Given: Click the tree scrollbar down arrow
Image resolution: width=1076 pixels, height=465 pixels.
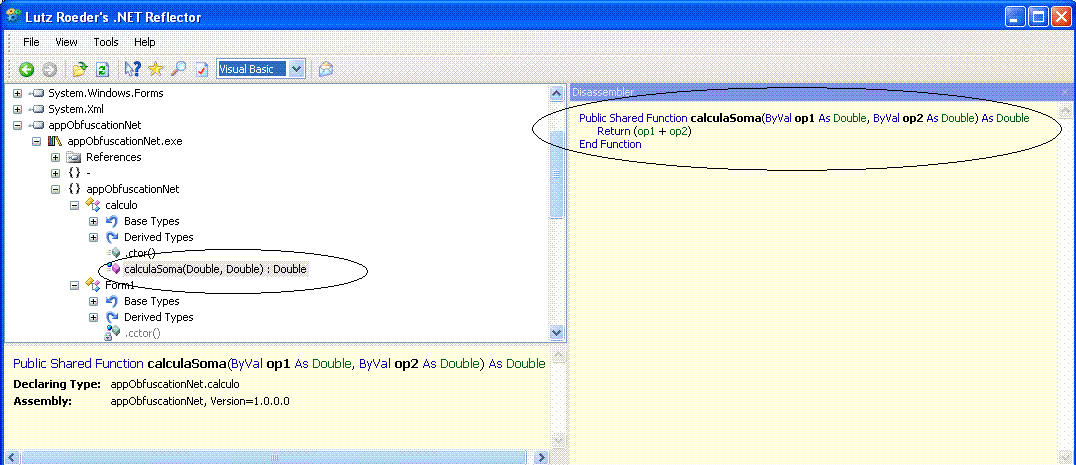Looking at the screenshot, I should point(557,332).
